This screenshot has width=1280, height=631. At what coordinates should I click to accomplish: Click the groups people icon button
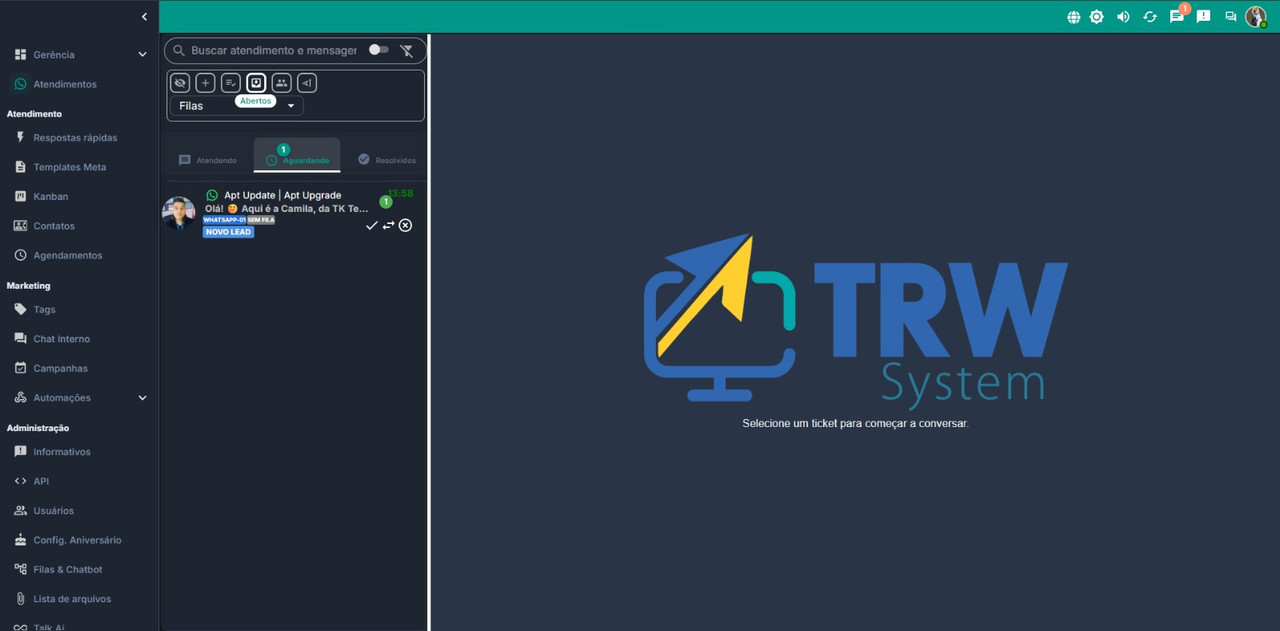pyautogui.click(x=282, y=83)
